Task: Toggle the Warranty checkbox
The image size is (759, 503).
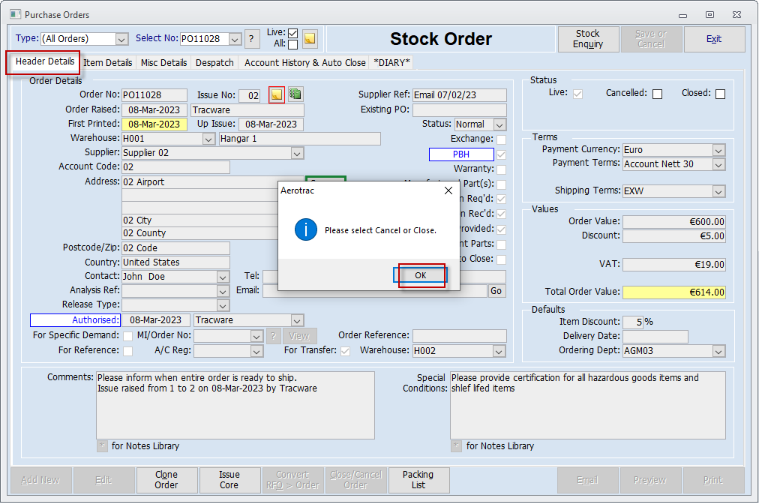Action: (501, 169)
